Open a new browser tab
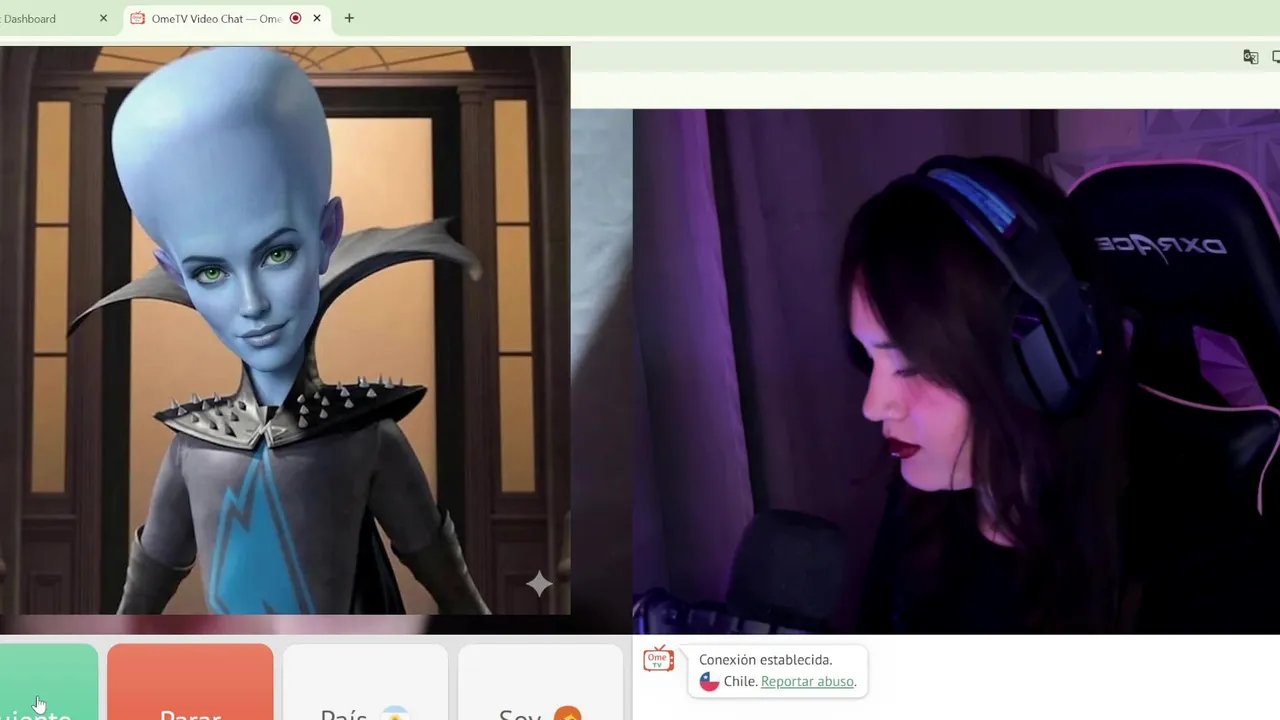This screenshot has width=1280, height=720. pyautogui.click(x=349, y=18)
